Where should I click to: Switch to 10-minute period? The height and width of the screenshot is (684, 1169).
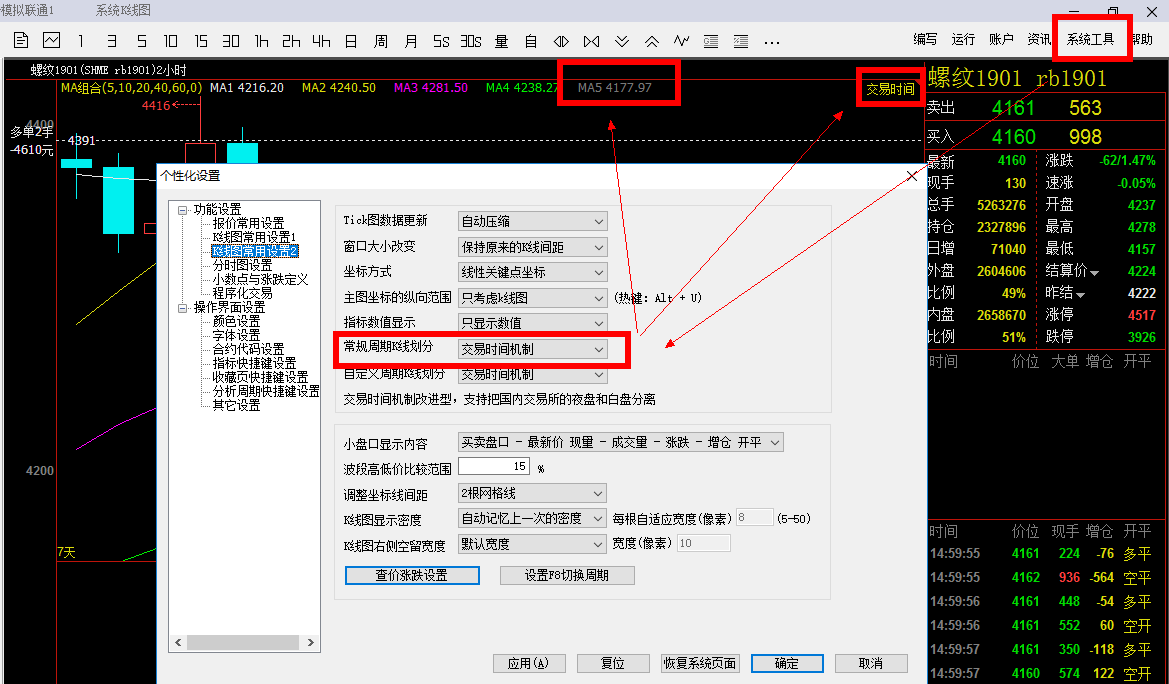click(171, 41)
